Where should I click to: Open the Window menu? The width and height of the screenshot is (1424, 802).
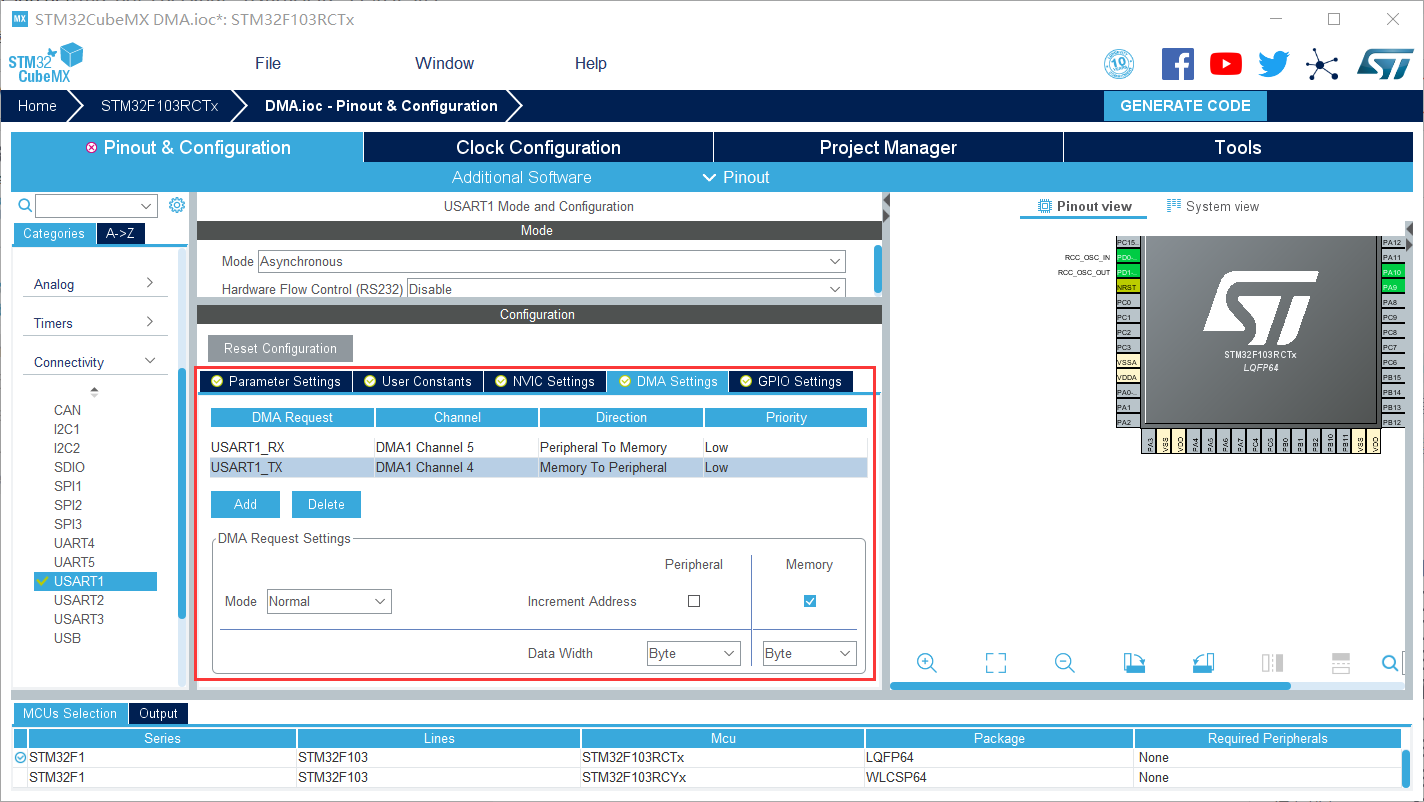(x=444, y=63)
